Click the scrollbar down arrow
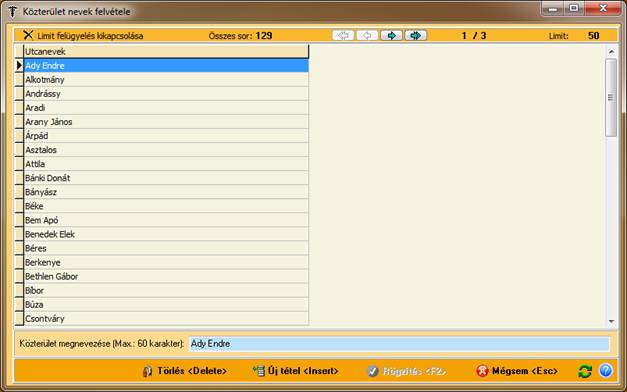 (x=611, y=321)
